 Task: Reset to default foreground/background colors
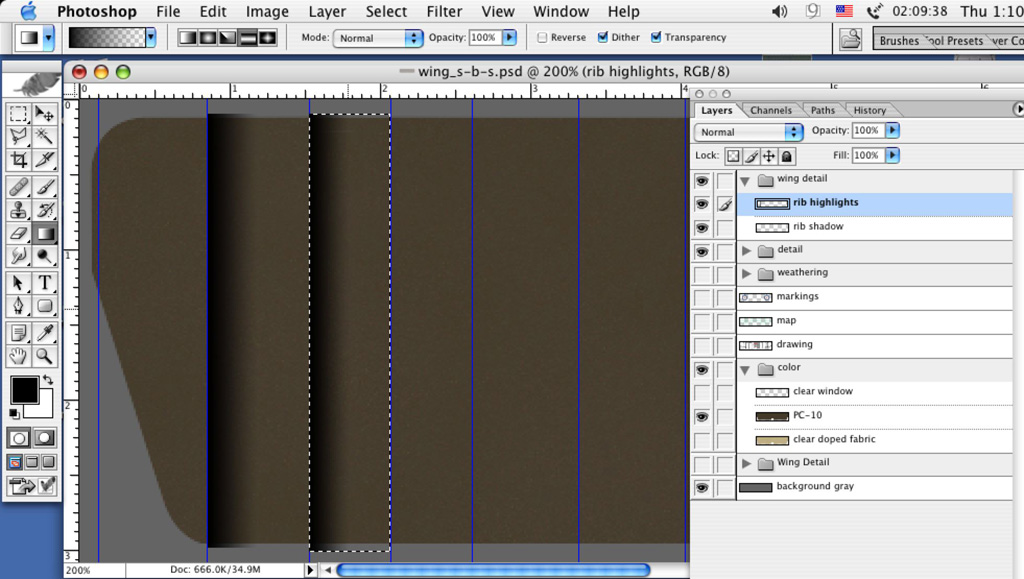point(14,413)
